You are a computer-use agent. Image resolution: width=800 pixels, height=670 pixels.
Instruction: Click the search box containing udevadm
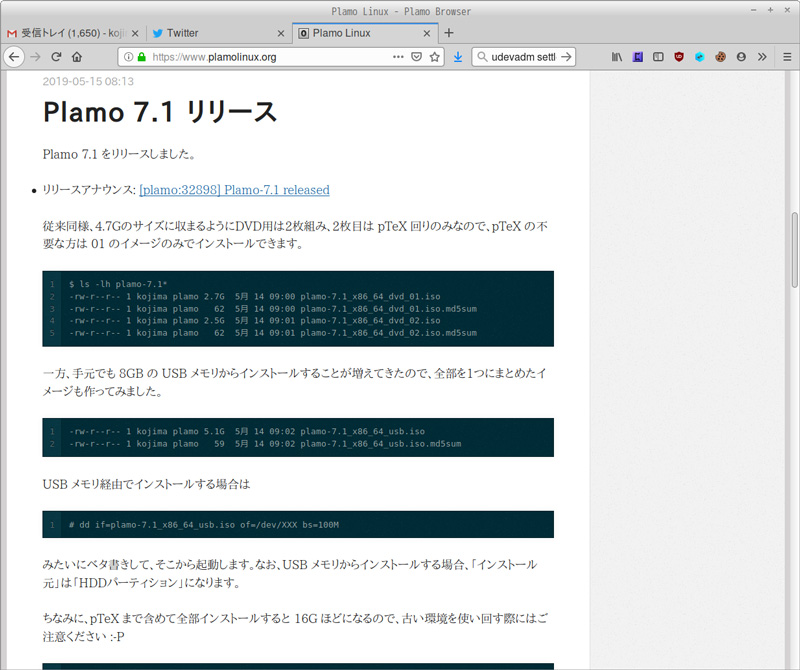pos(523,57)
